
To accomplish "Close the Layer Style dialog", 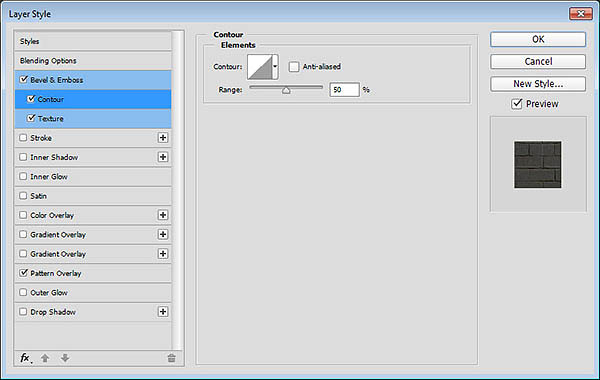I will [580, 14].
